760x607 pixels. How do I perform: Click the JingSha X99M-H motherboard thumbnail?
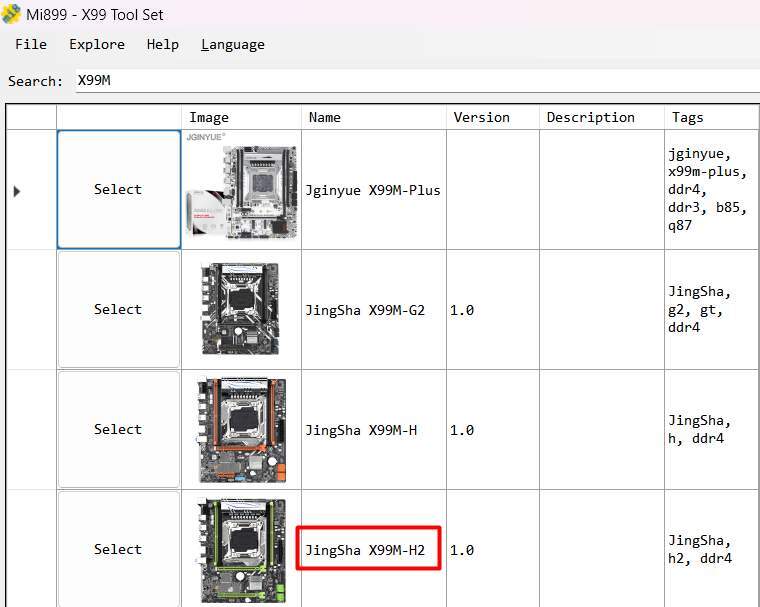[242, 430]
